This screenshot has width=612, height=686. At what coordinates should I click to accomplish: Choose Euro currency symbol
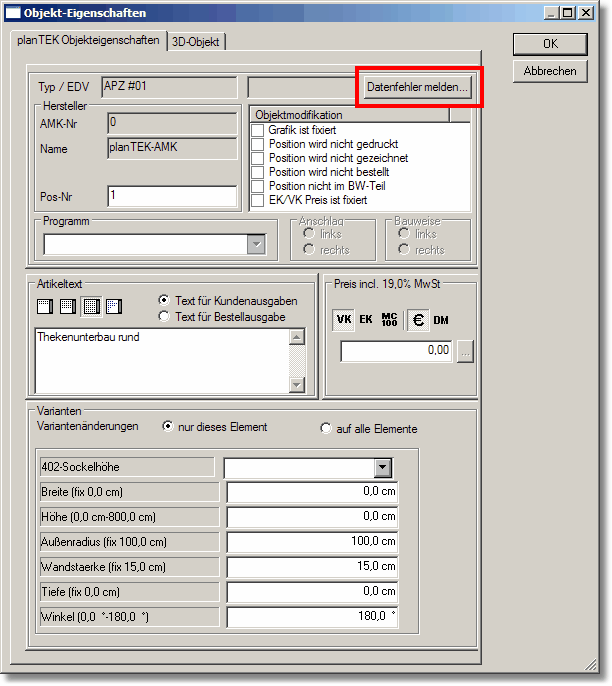click(x=416, y=320)
